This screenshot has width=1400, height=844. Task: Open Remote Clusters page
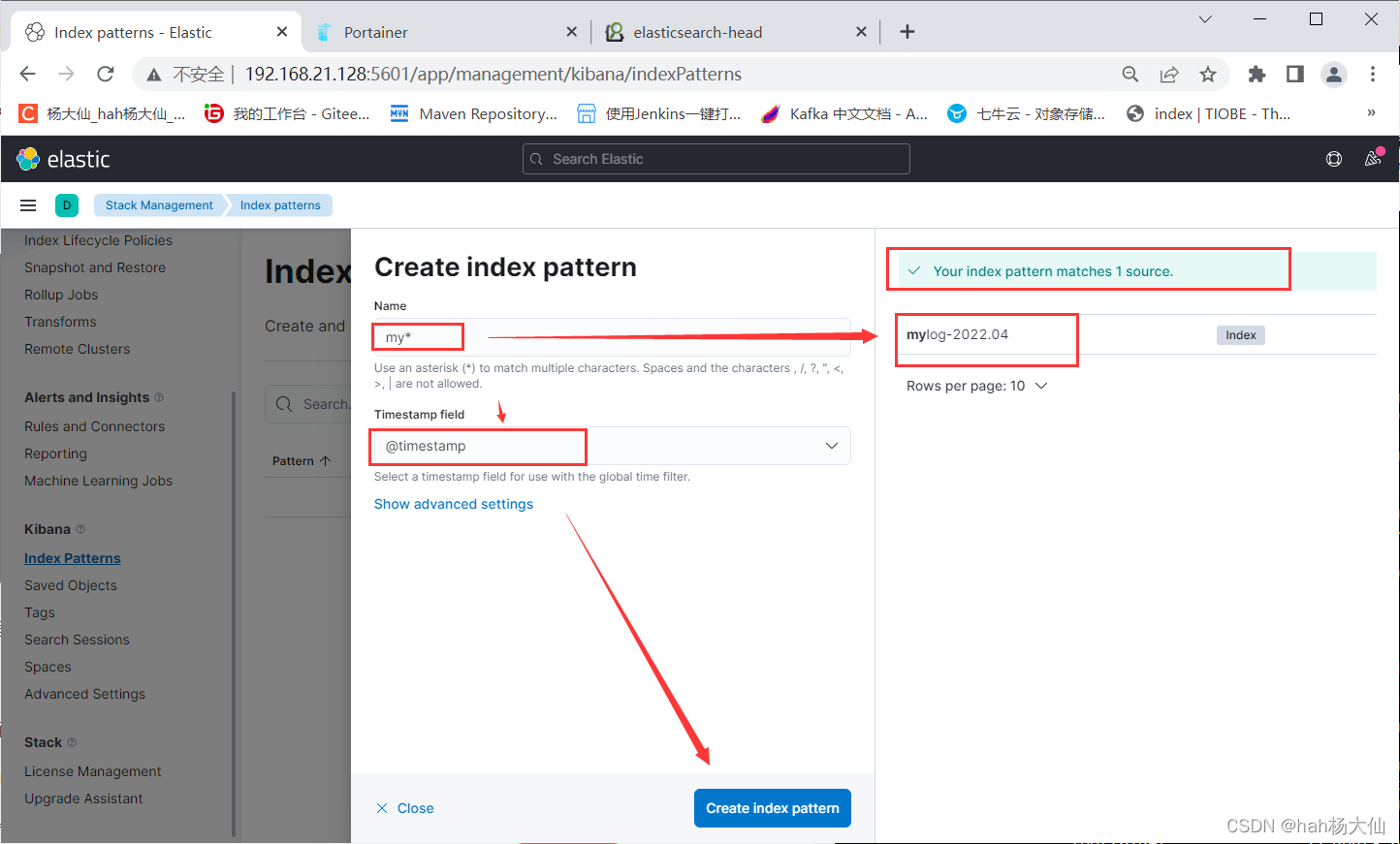click(x=77, y=349)
